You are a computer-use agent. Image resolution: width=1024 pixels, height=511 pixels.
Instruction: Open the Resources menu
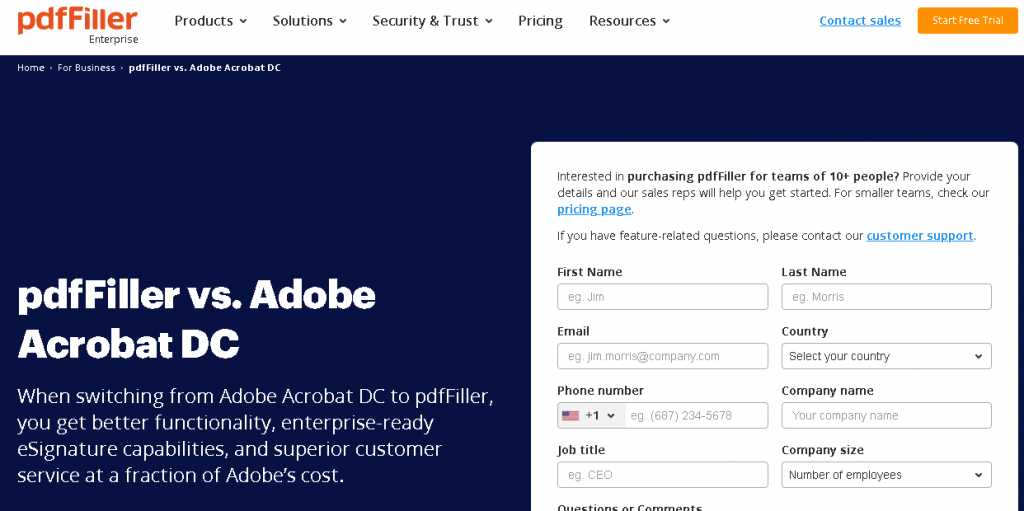point(630,21)
